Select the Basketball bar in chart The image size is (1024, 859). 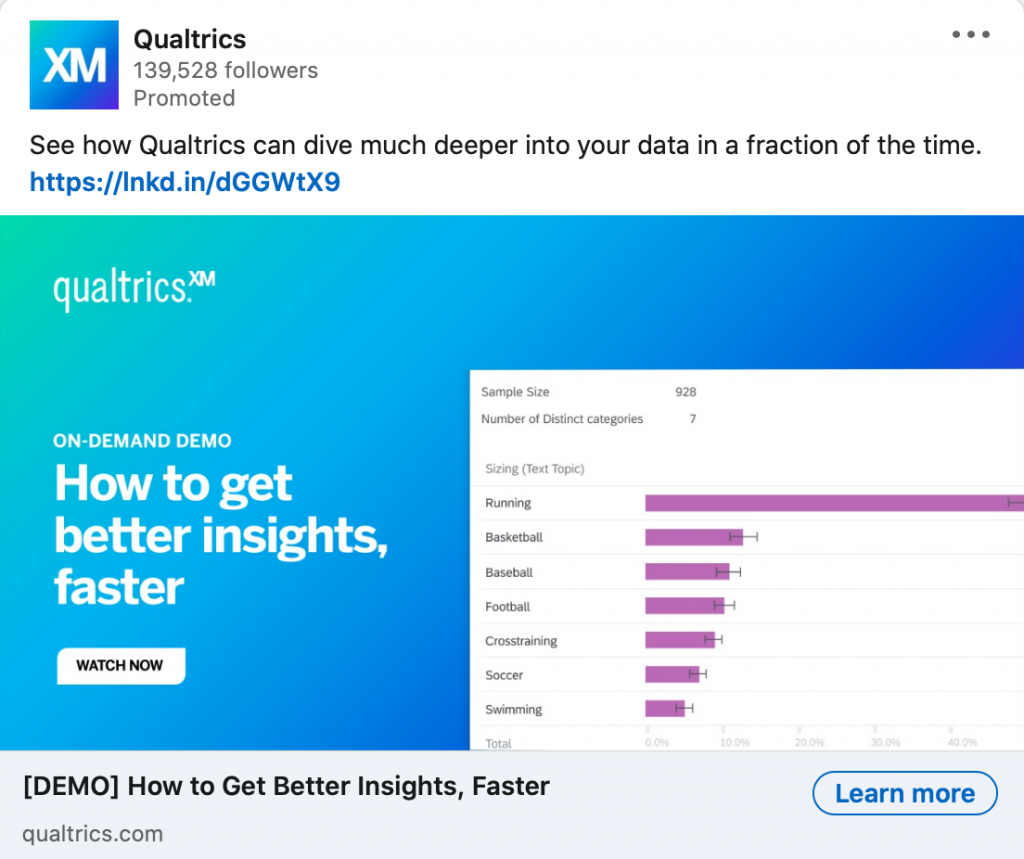(x=692, y=537)
